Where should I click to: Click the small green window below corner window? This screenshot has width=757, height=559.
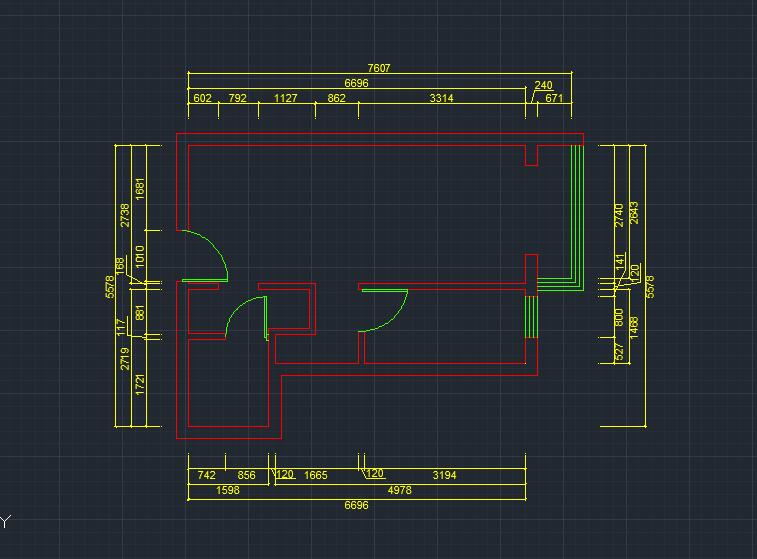532,315
